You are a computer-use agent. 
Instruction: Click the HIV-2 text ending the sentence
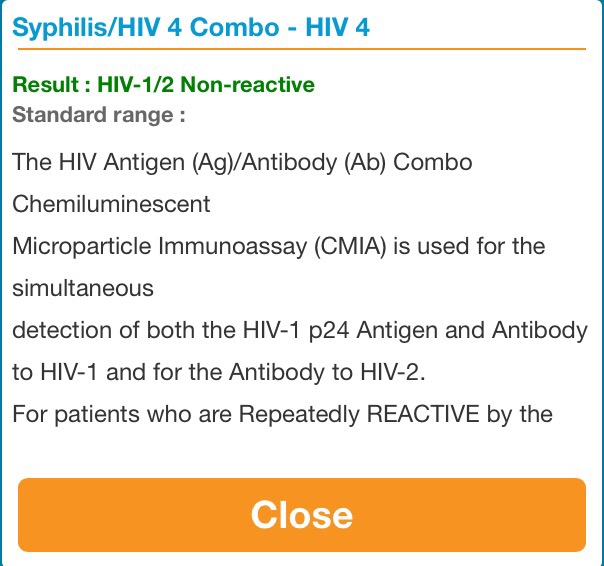(393, 372)
